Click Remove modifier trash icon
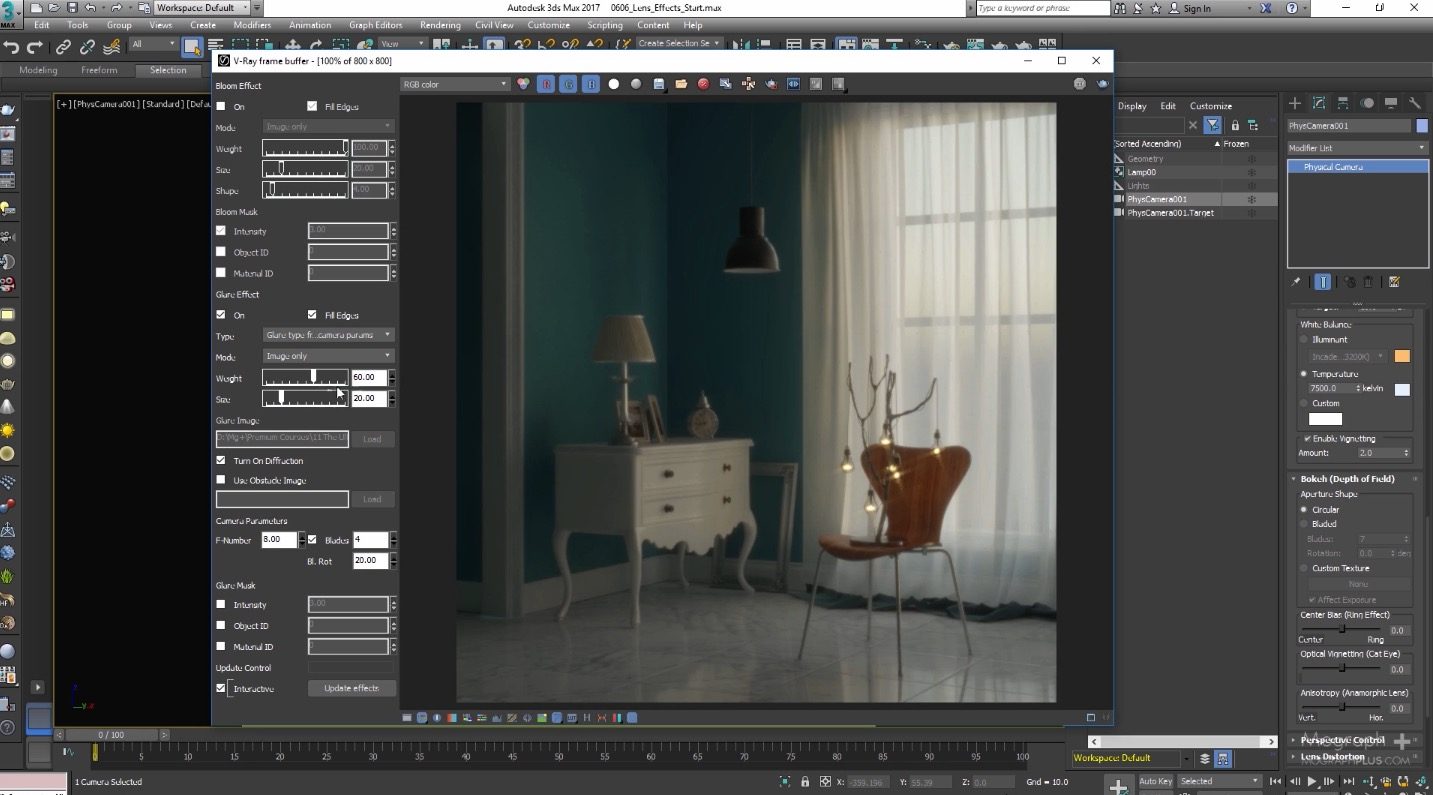The image size is (1433, 795). point(1369,282)
